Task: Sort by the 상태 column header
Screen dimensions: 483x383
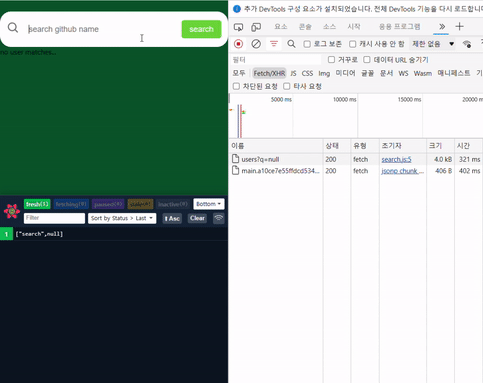Action: [x=337, y=146]
